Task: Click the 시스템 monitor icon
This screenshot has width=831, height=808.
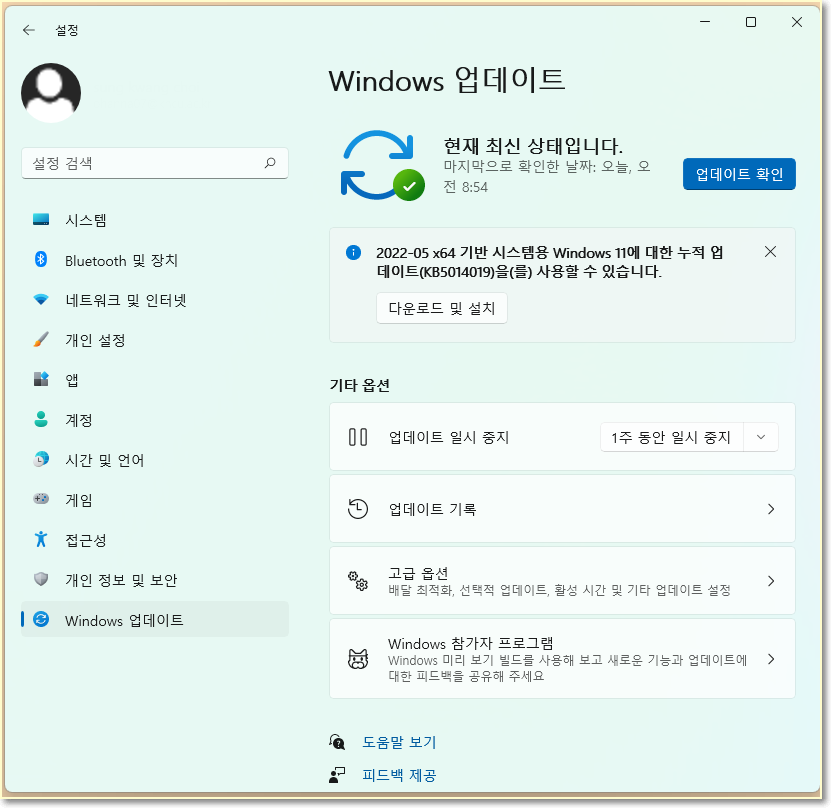Action: click(41, 219)
